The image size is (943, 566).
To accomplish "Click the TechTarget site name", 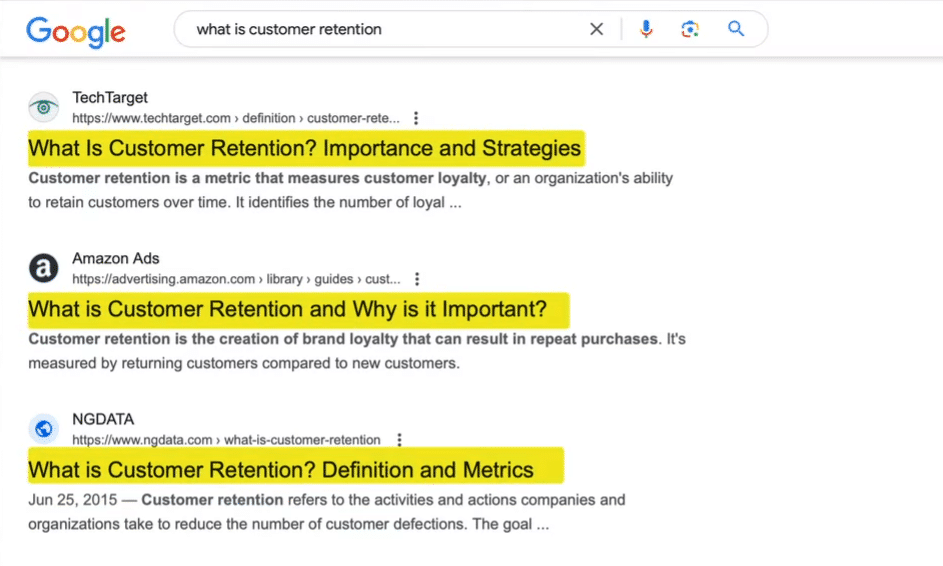I will click(110, 98).
